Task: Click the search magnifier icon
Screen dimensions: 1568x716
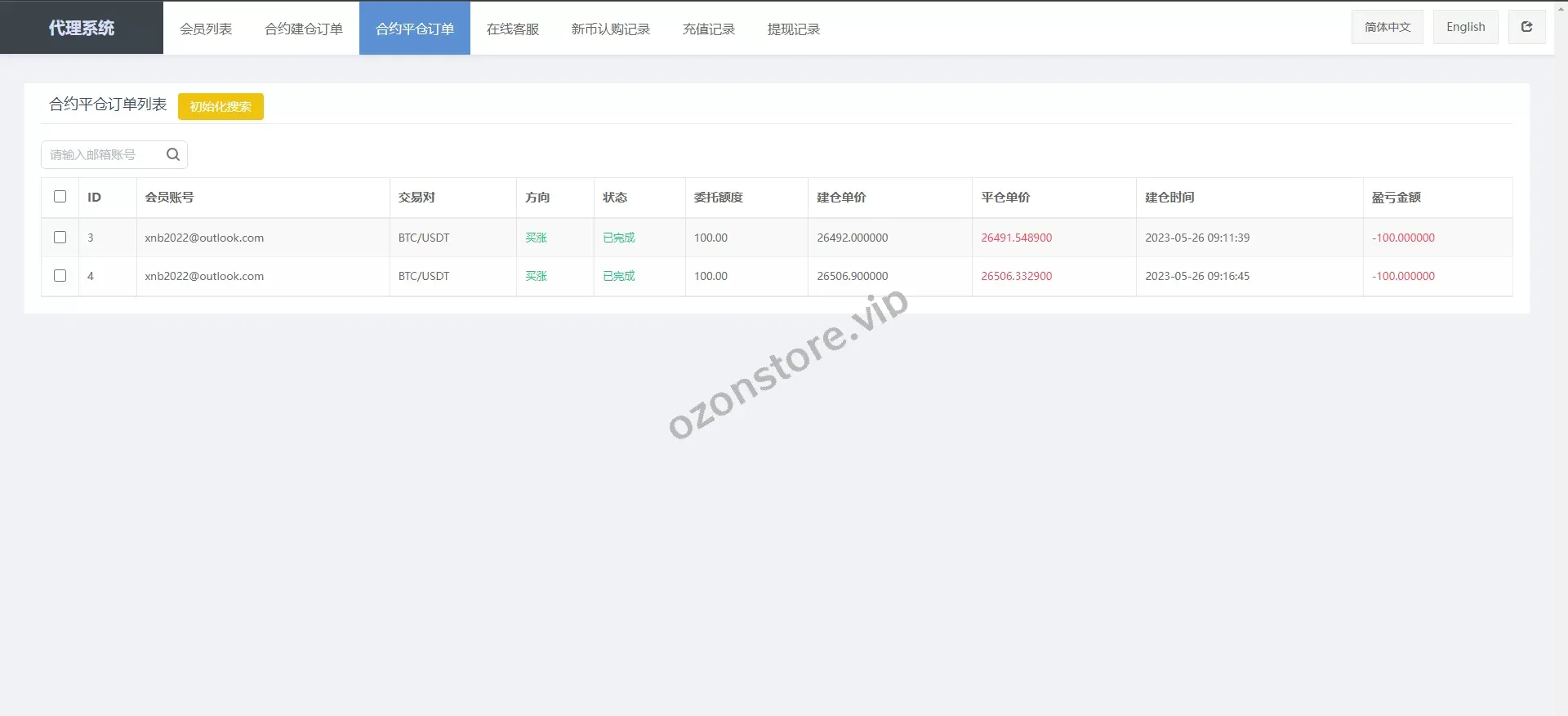Action: click(173, 154)
